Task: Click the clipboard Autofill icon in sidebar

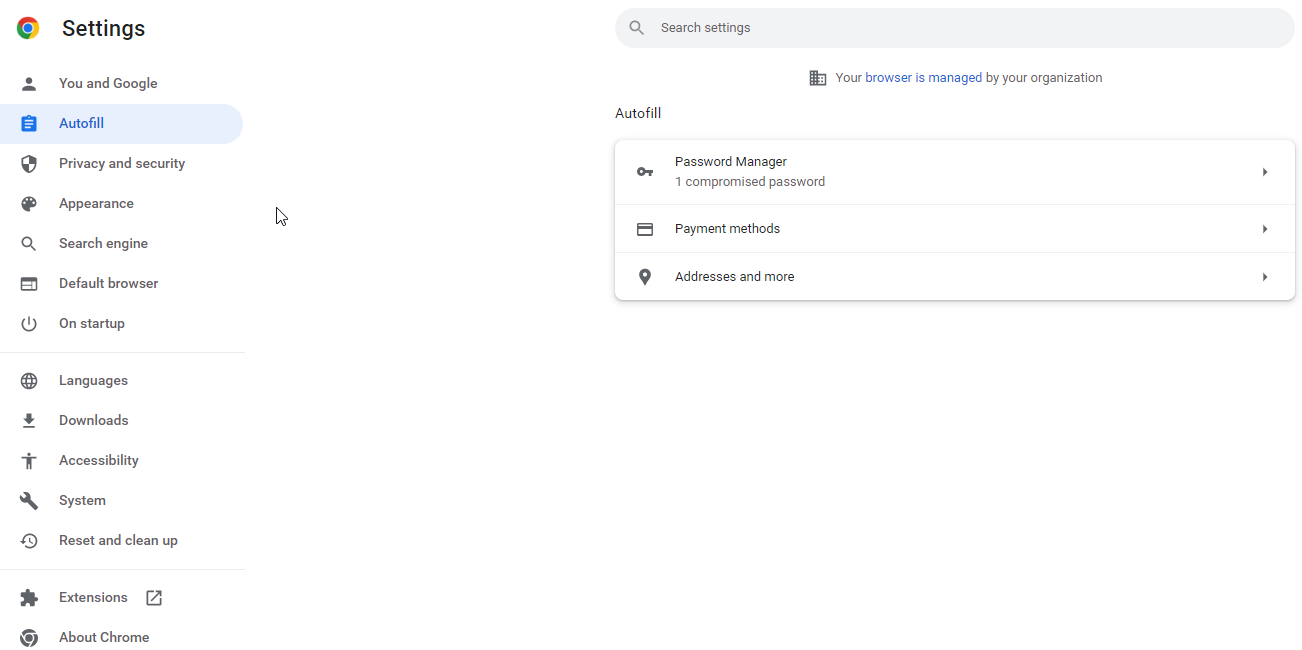Action: tap(29, 124)
